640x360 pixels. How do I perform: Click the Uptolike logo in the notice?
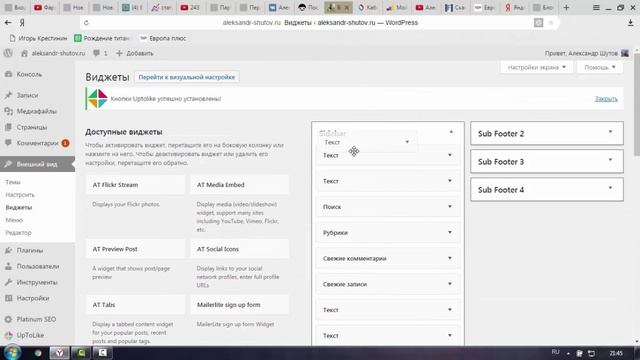pos(98,99)
